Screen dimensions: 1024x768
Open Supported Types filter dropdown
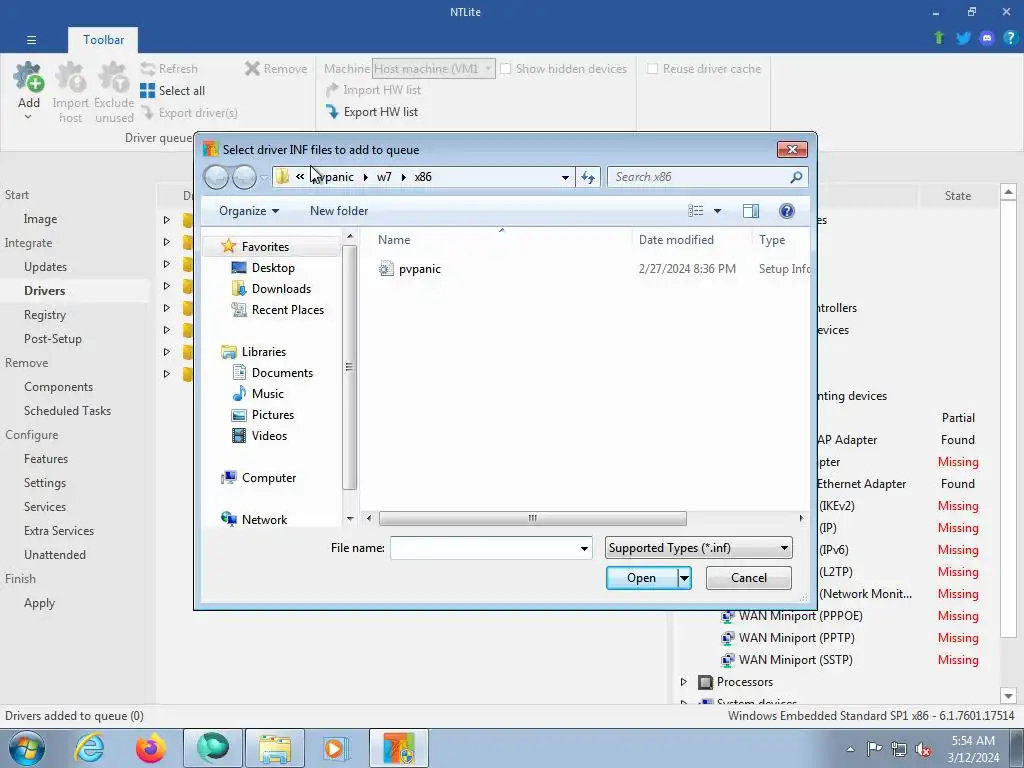pos(699,548)
